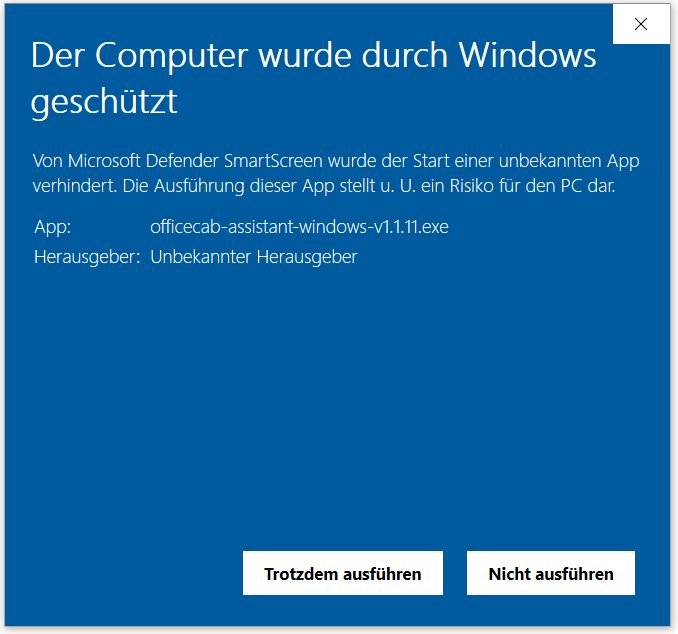This screenshot has width=678, height=634.
Task: Click the 'Herausgeber:' label
Action: [87, 257]
